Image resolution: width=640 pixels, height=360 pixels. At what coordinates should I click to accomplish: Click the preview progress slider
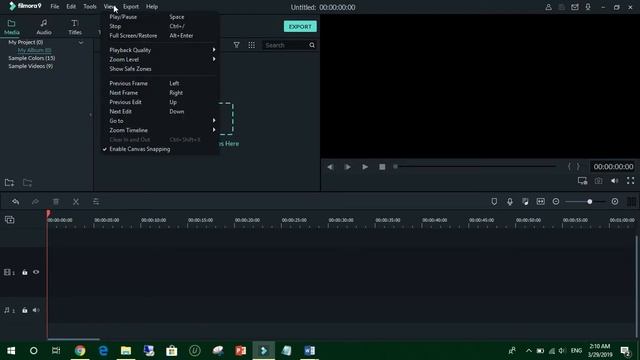pos(475,167)
